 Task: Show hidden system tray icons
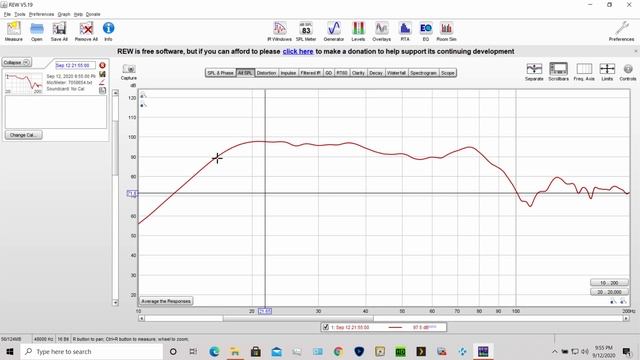[x=554, y=351]
